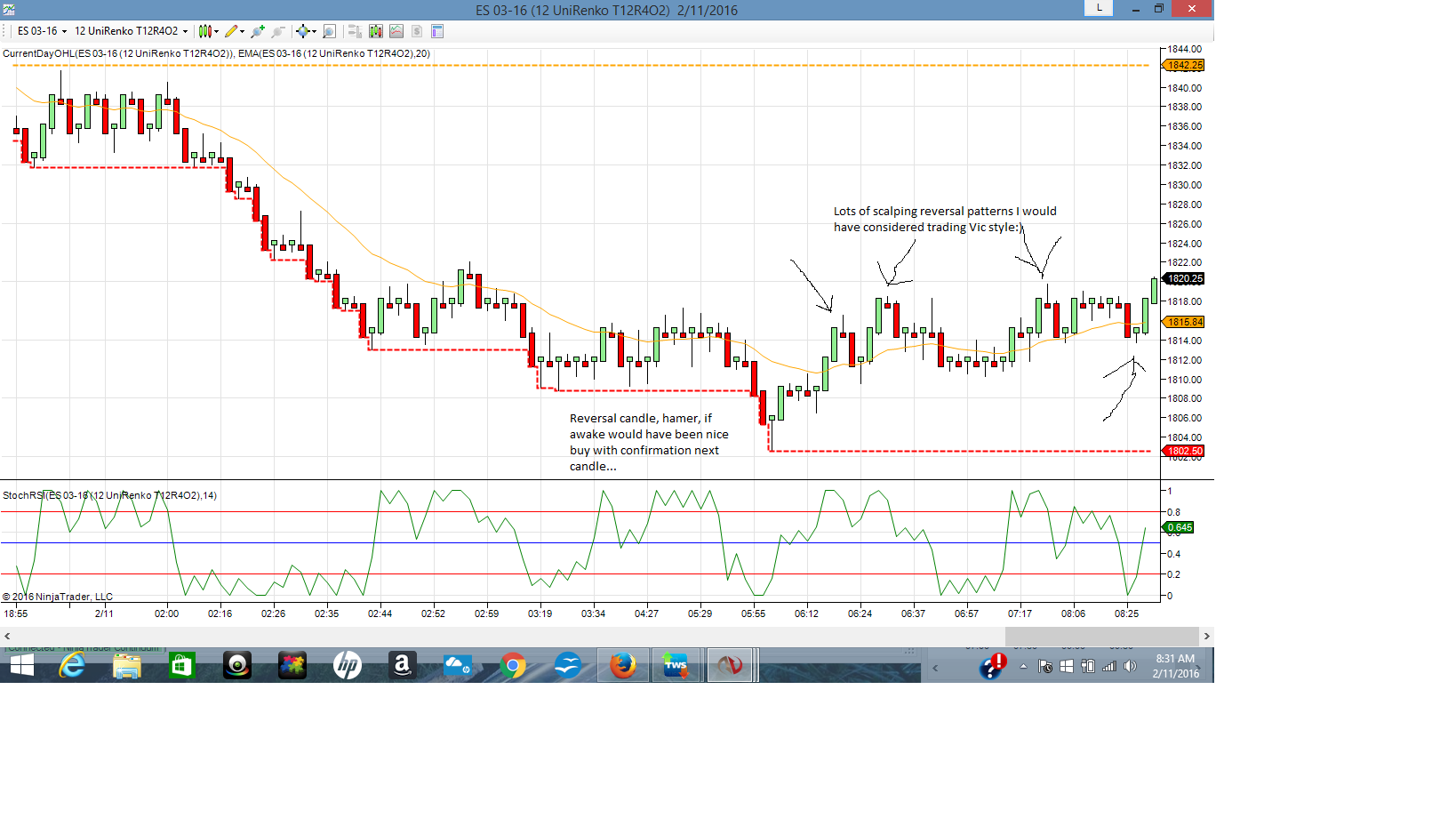
Task: Click the 1802.50 red price marker
Action: coord(1185,451)
